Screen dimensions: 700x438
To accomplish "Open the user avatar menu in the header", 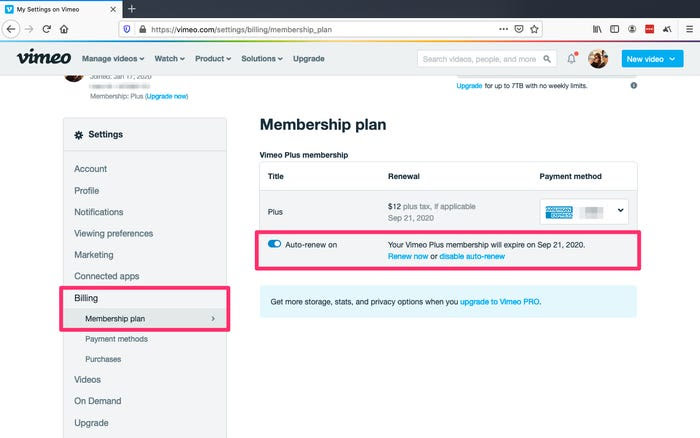I will tap(598, 58).
